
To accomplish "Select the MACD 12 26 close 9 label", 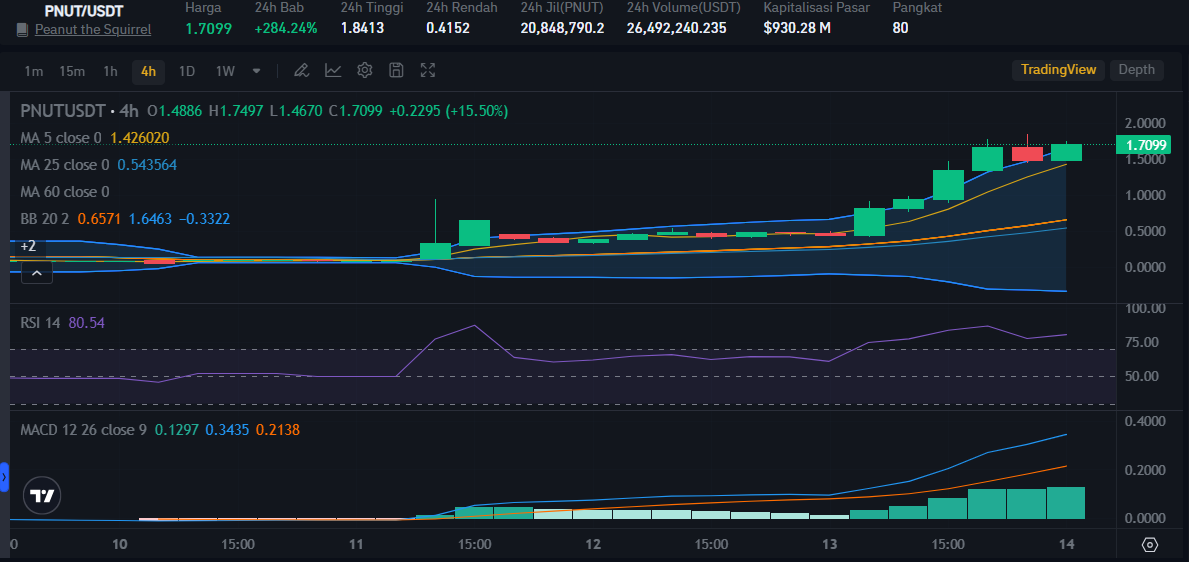I will click(x=83, y=430).
